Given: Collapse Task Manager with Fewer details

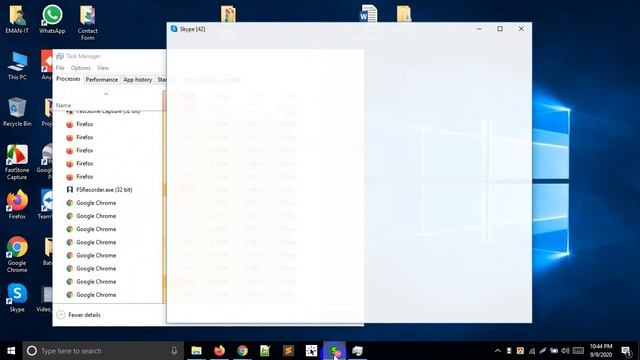Looking at the screenshot, I should [78, 315].
